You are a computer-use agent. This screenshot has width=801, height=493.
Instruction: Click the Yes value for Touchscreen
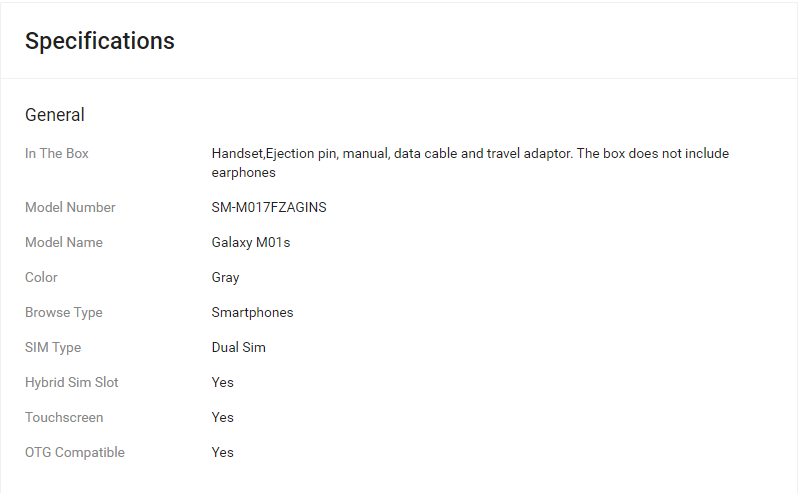(223, 417)
